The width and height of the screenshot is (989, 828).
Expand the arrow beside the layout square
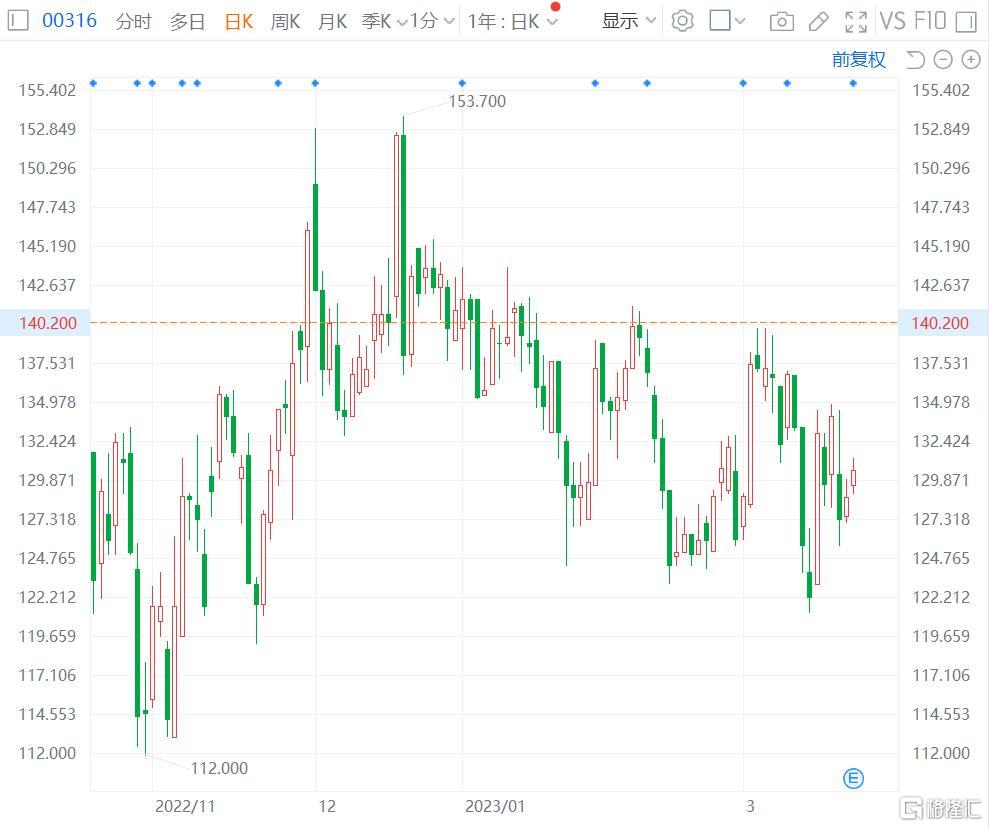(x=740, y=21)
